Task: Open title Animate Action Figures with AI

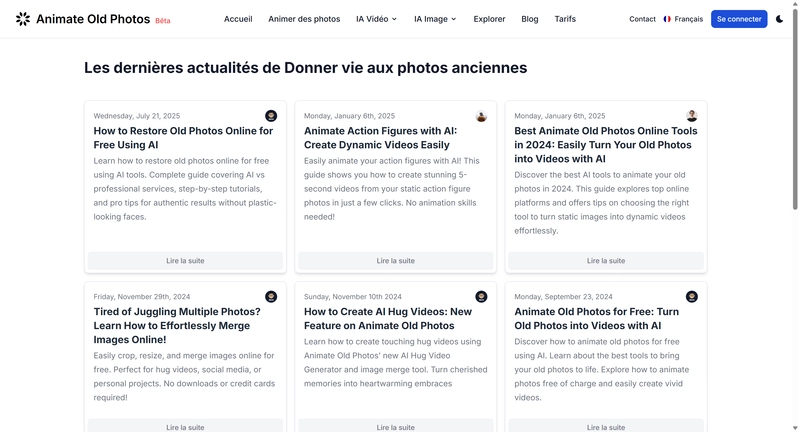Action: pyautogui.click(x=380, y=138)
